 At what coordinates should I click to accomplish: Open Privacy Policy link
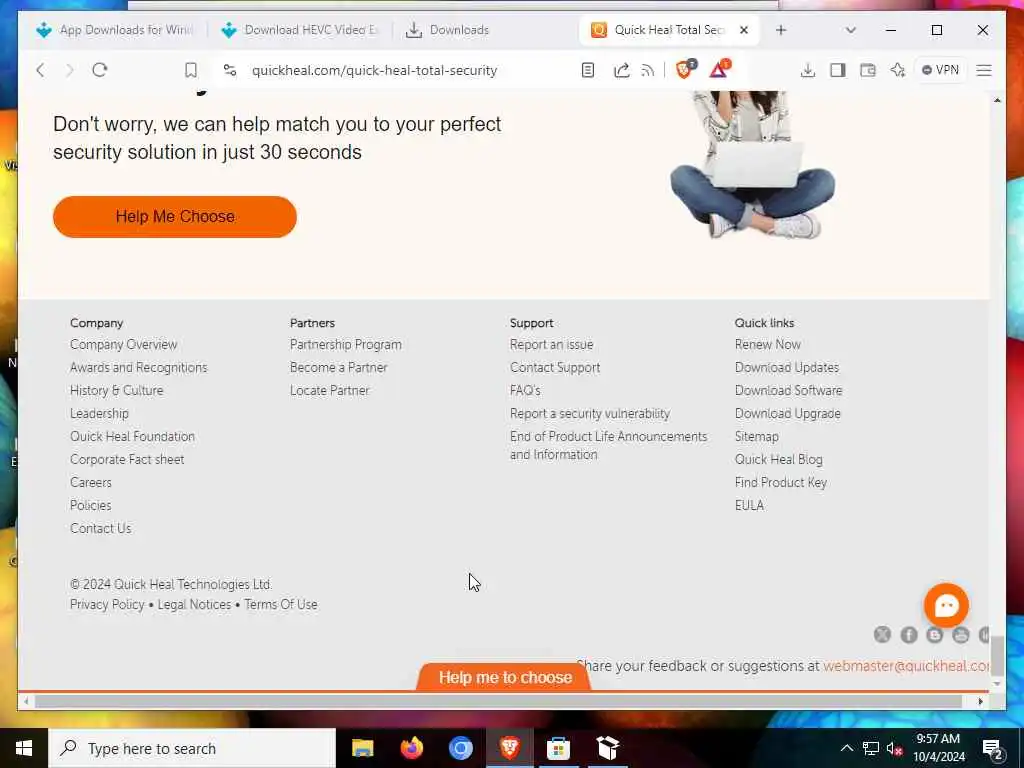click(107, 605)
